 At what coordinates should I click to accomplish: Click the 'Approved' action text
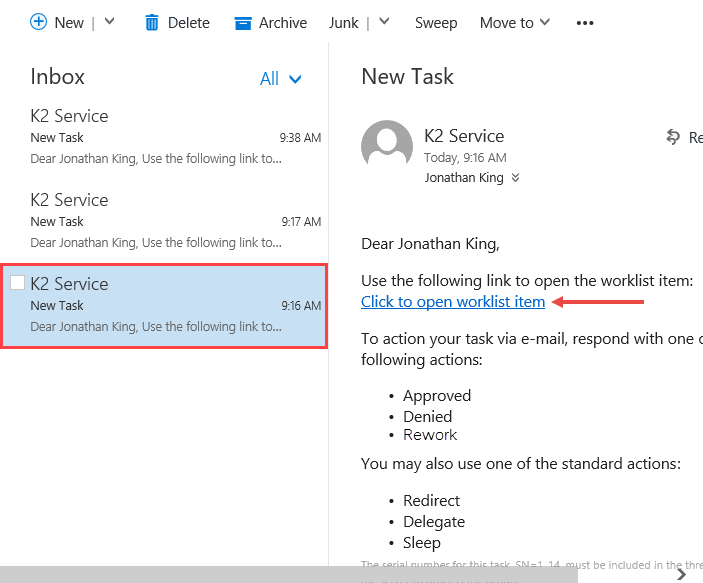pos(437,396)
